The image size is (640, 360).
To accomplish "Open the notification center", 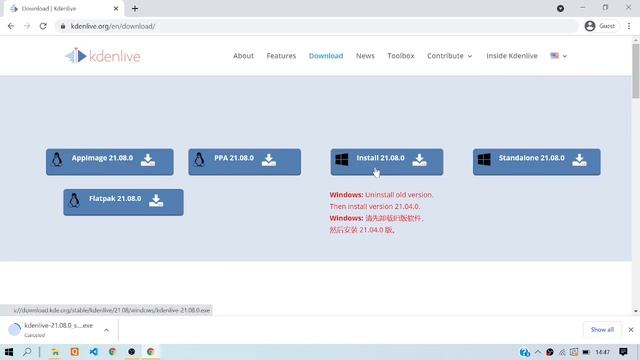I will (x=623, y=352).
